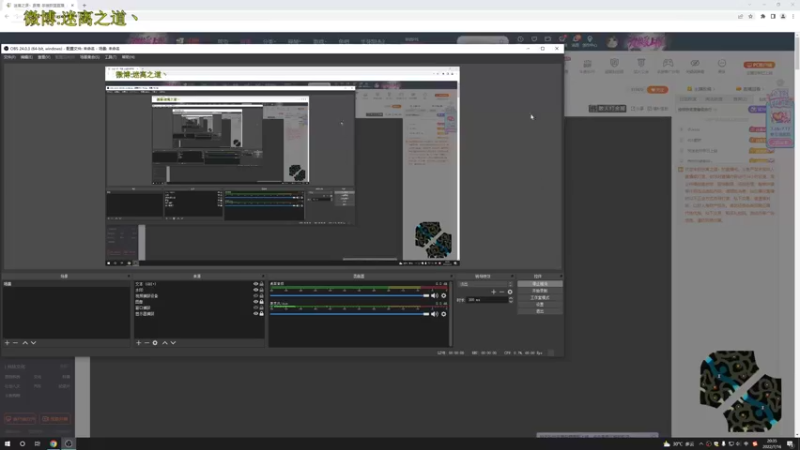
Task: Click the location pin icon in site header
Action: 590,39
